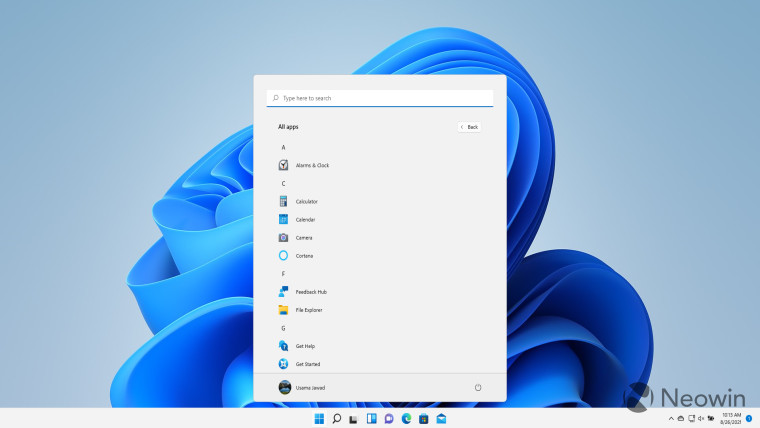The height and width of the screenshot is (428, 760).
Task: Open Usama Javed account menu
Action: pos(301,387)
